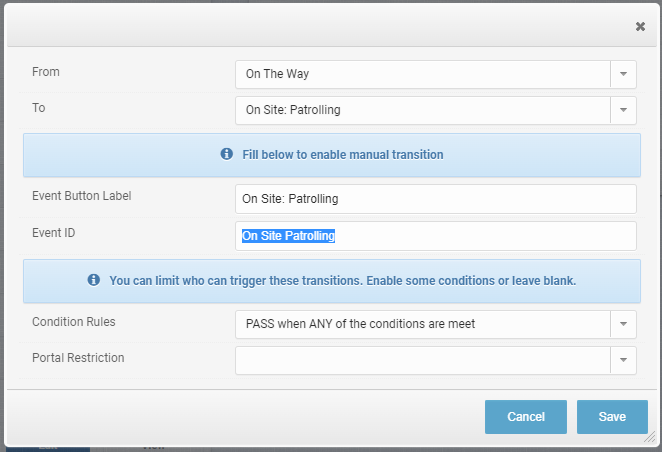The height and width of the screenshot is (452, 662).
Task: Click the To field showing On Site: Patrolling
Action: 422,110
